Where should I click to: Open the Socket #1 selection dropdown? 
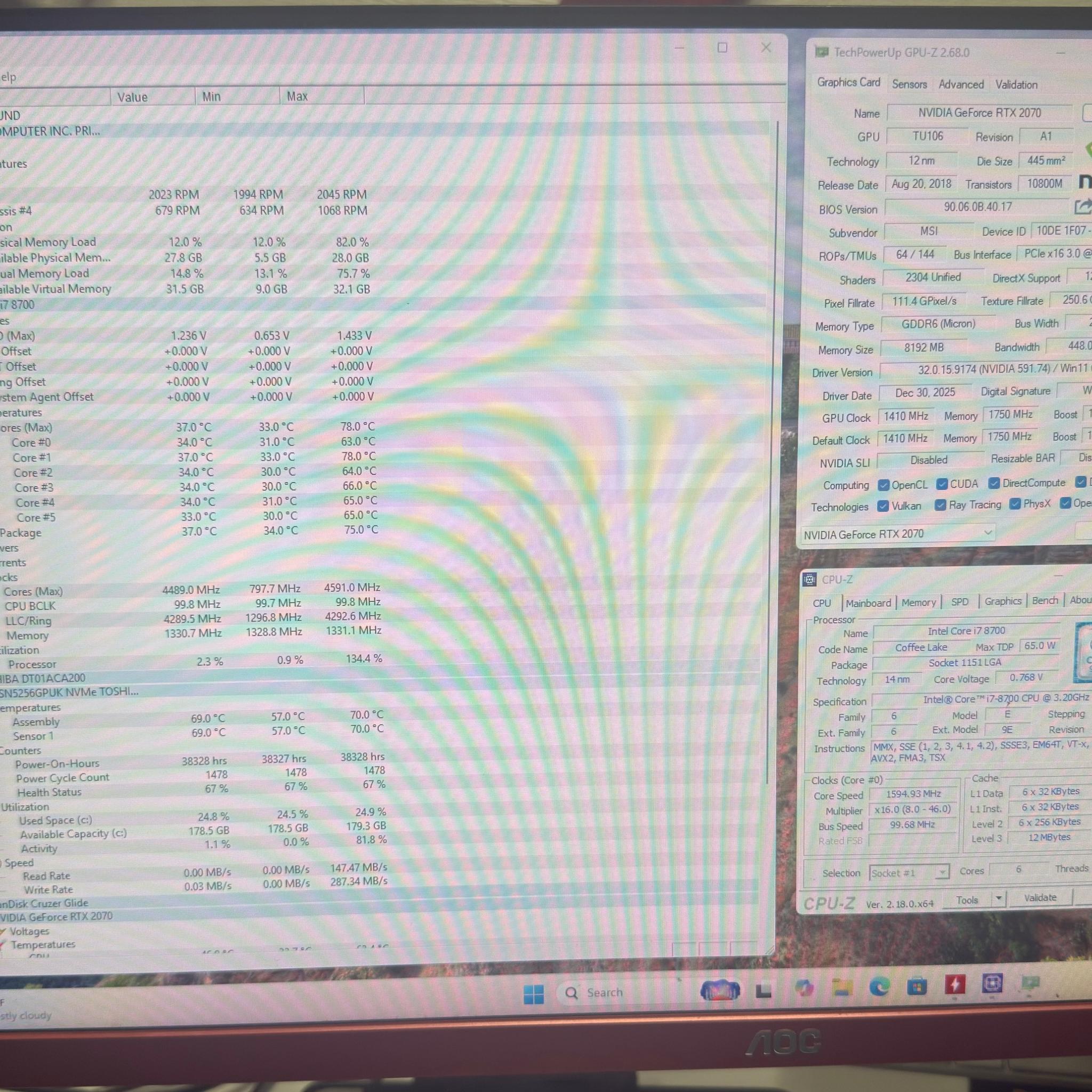point(908,873)
